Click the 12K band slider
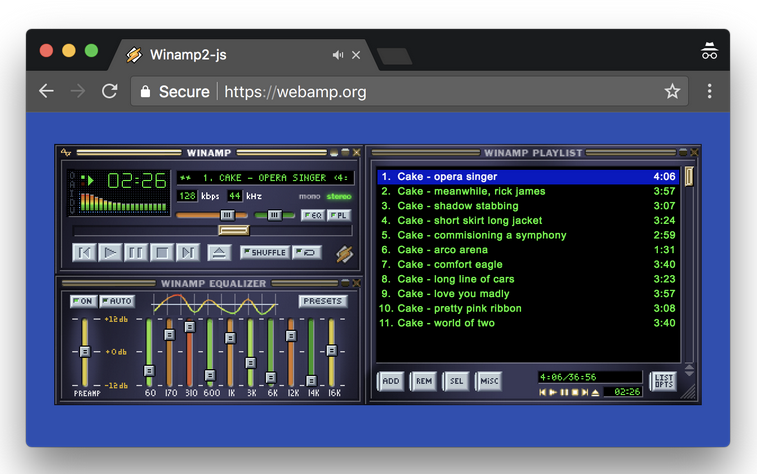 pos(291,335)
